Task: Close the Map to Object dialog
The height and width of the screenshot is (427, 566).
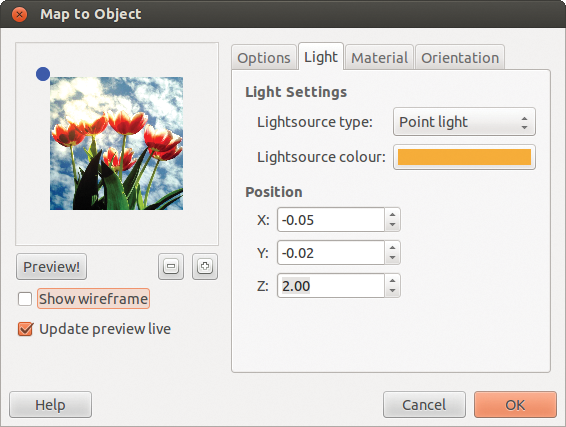Action: click(19, 14)
